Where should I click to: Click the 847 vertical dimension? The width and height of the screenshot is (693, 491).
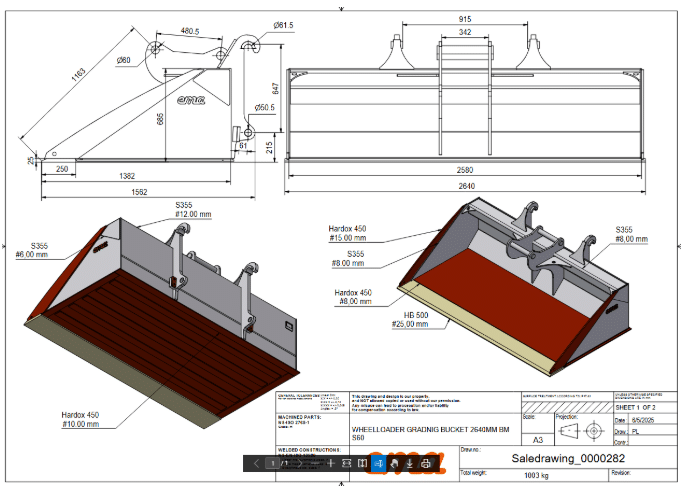coord(275,88)
